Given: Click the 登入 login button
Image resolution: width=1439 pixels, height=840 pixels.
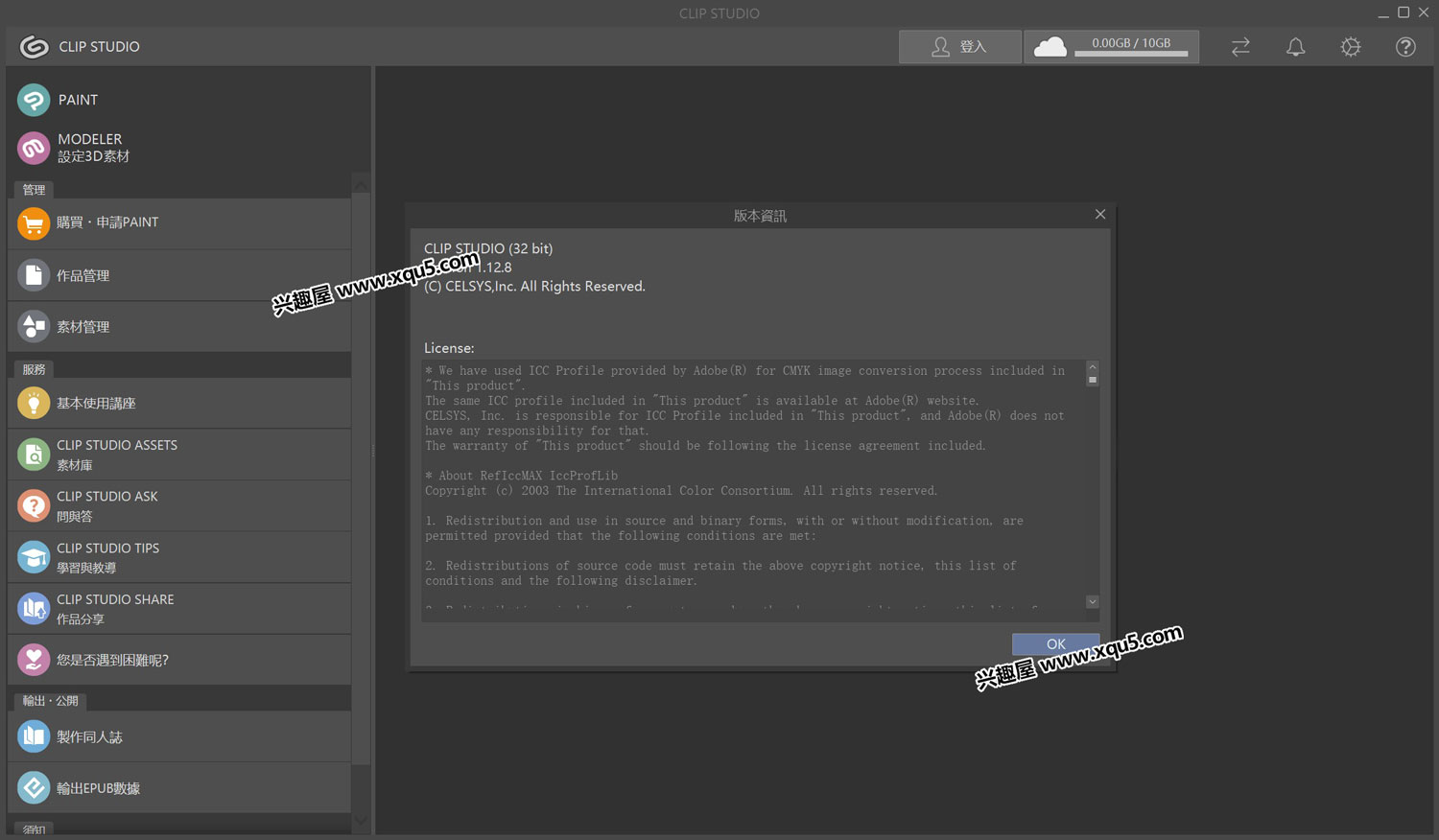Looking at the screenshot, I should click(x=959, y=46).
